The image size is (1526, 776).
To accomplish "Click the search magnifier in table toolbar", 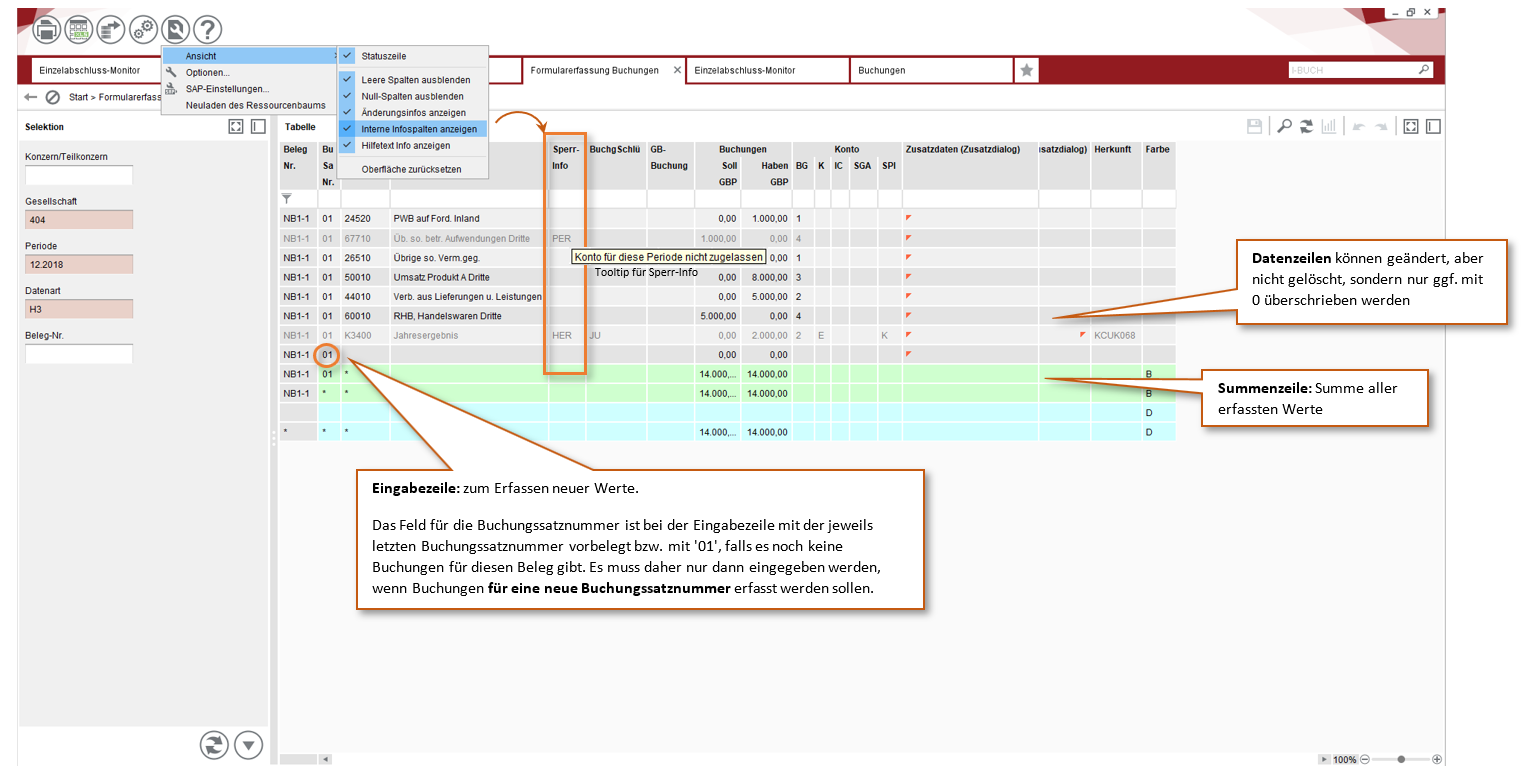I will coord(1284,127).
